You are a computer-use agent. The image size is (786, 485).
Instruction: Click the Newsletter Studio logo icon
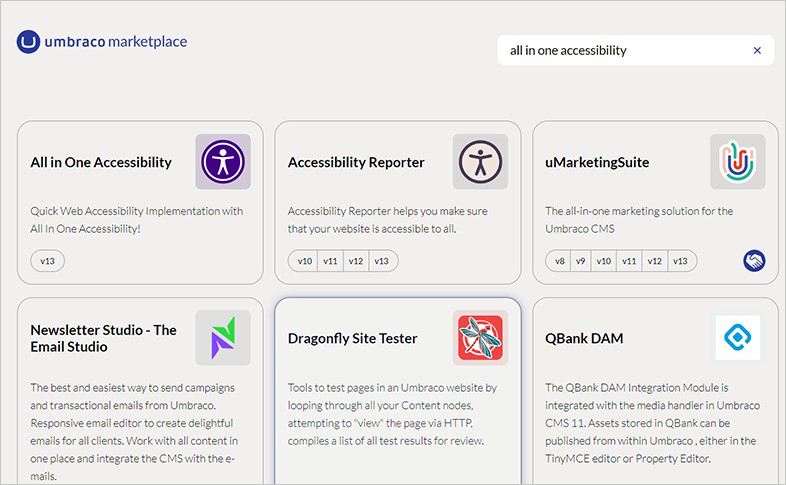click(x=223, y=337)
